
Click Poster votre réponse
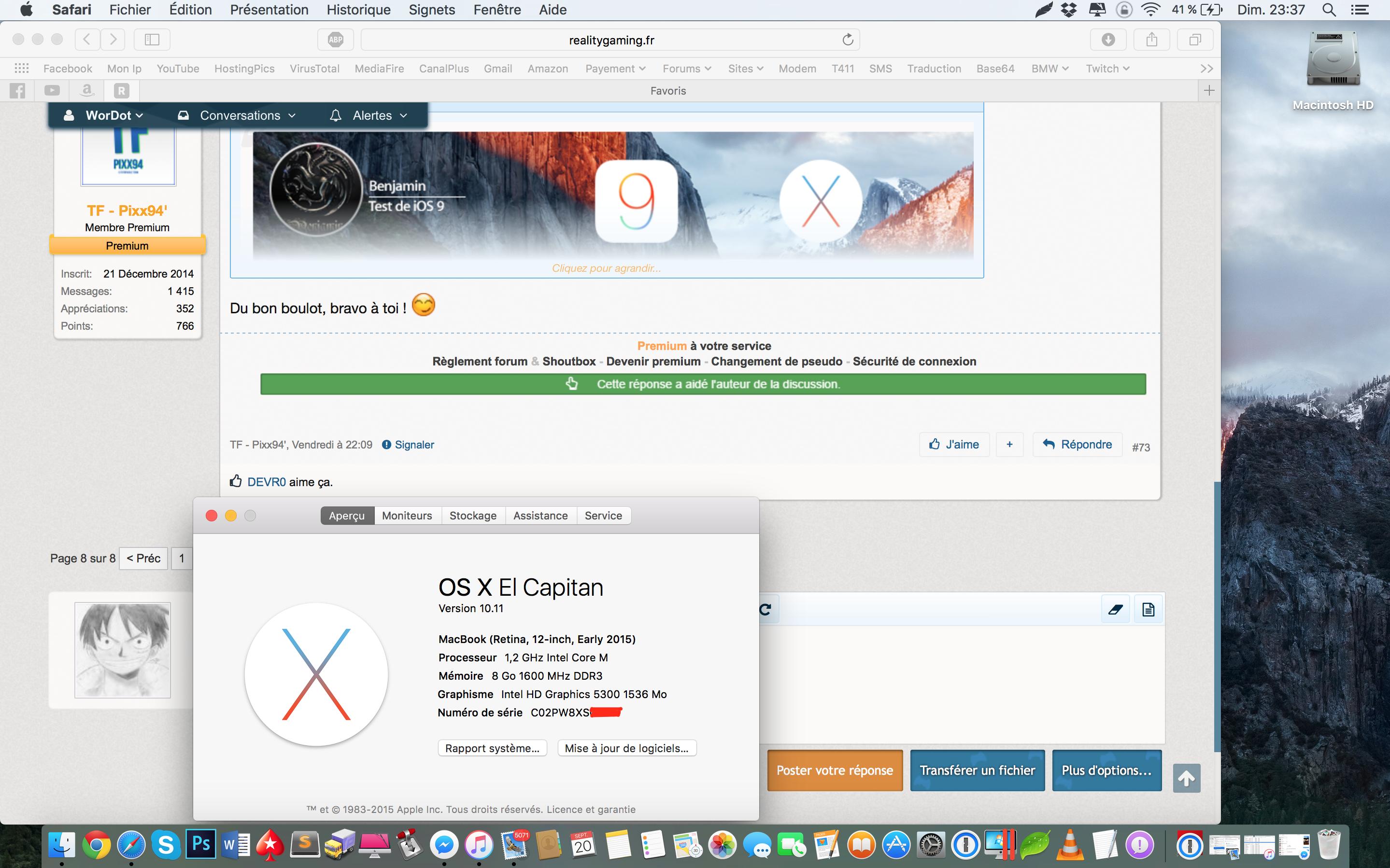click(835, 770)
